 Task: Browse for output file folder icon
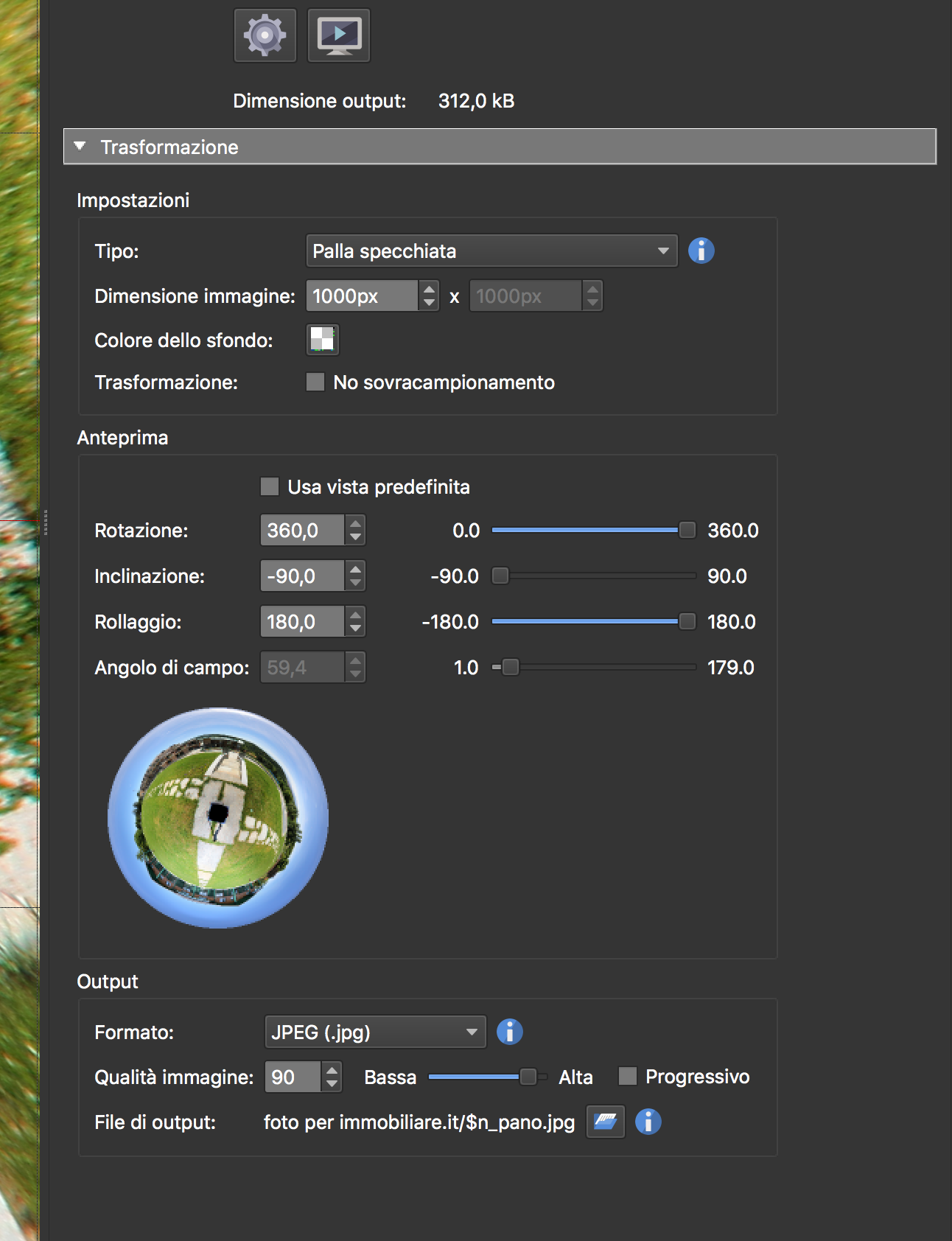[605, 1122]
